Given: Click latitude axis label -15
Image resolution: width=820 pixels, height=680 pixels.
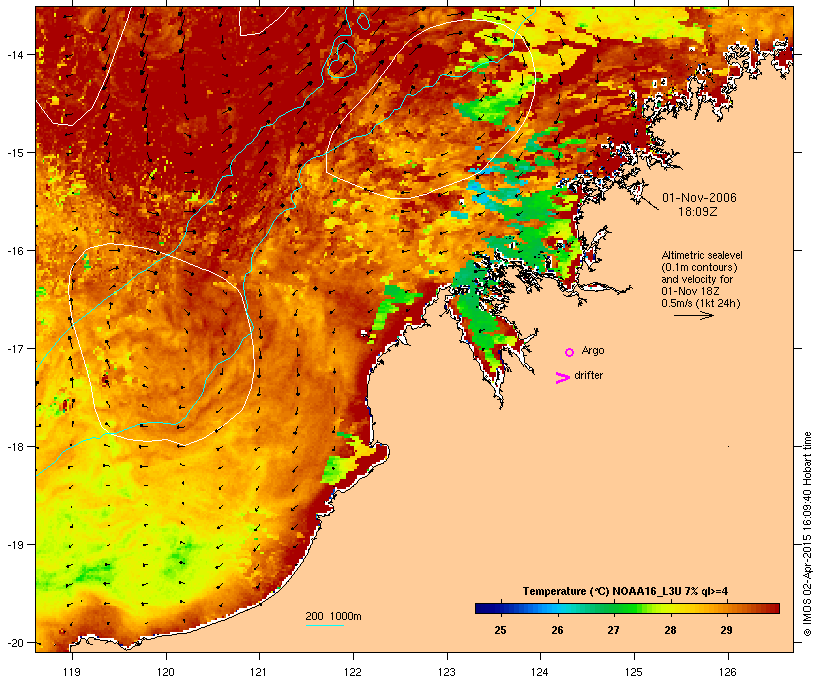Looking at the screenshot, I should (x=14, y=153).
